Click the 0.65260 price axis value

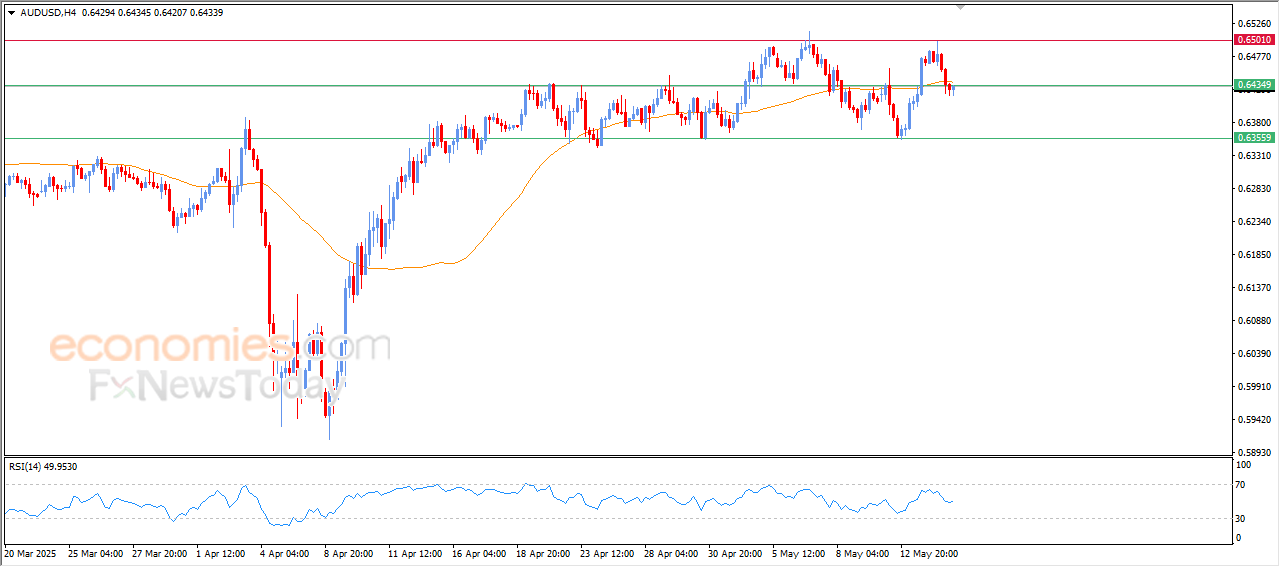pos(1255,23)
